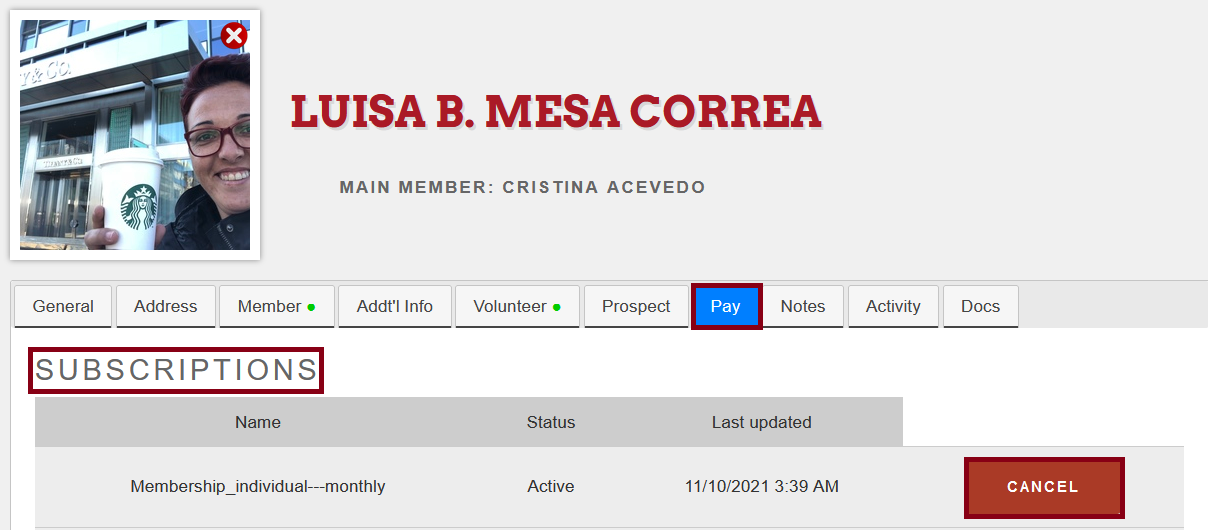The height and width of the screenshot is (530, 1208).
Task: Open the Notes tab
Action: click(x=803, y=306)
